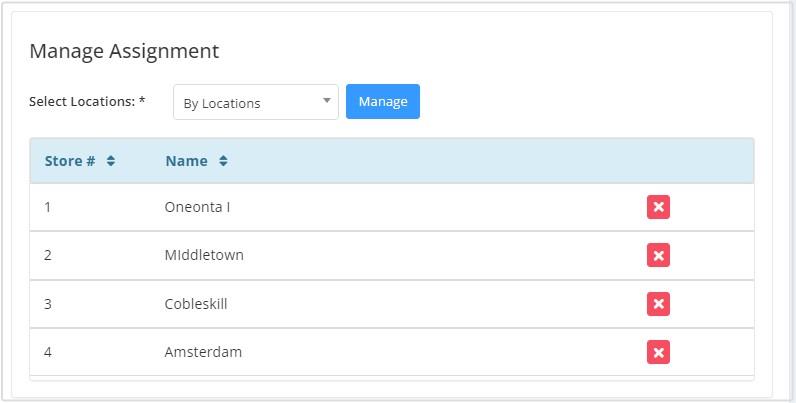
Task: Click store number 2 cell
Action: (48, 255)
